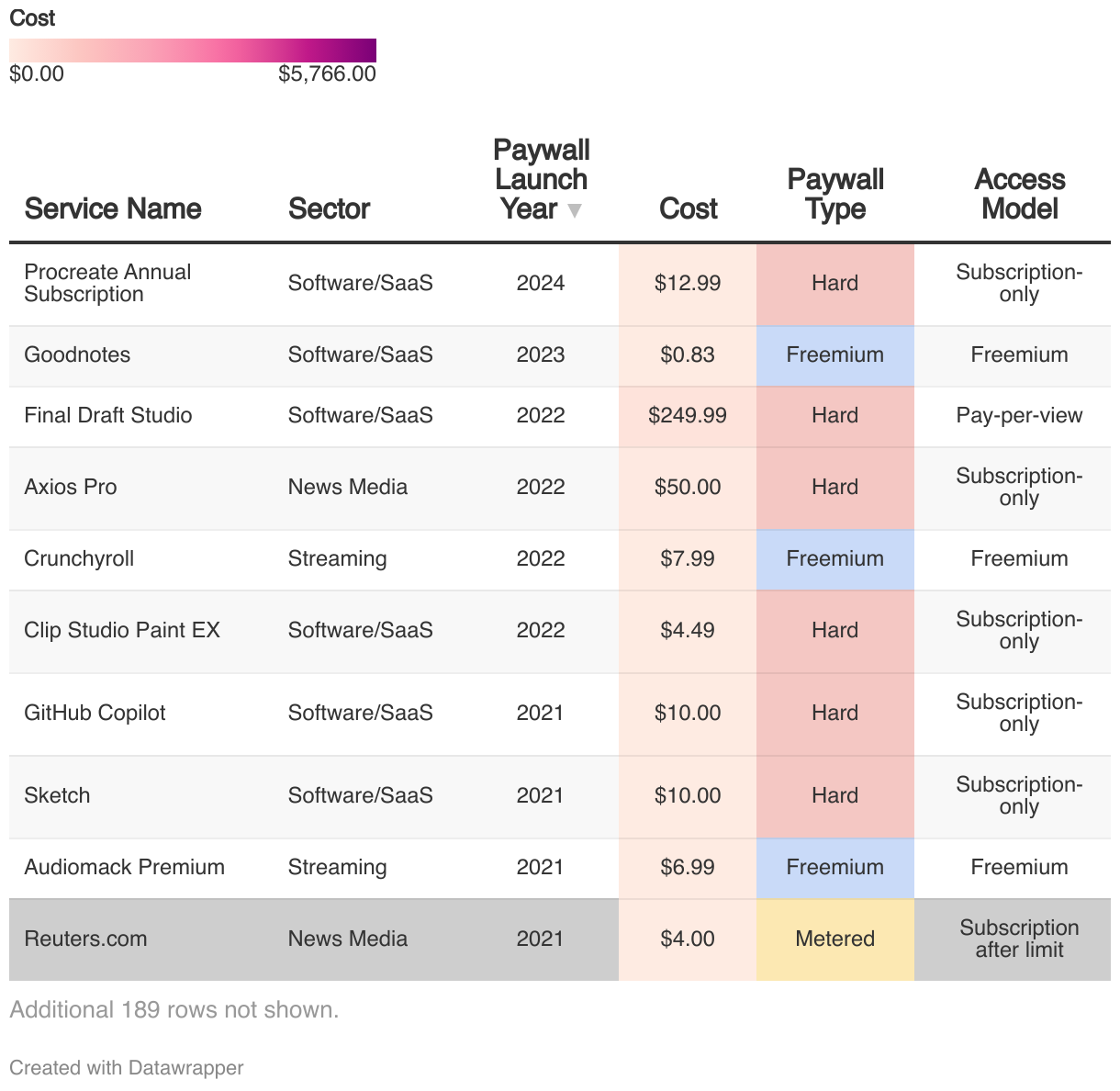
Task: Select the $249.99 cost cell
Action: (x=688, y=415)
